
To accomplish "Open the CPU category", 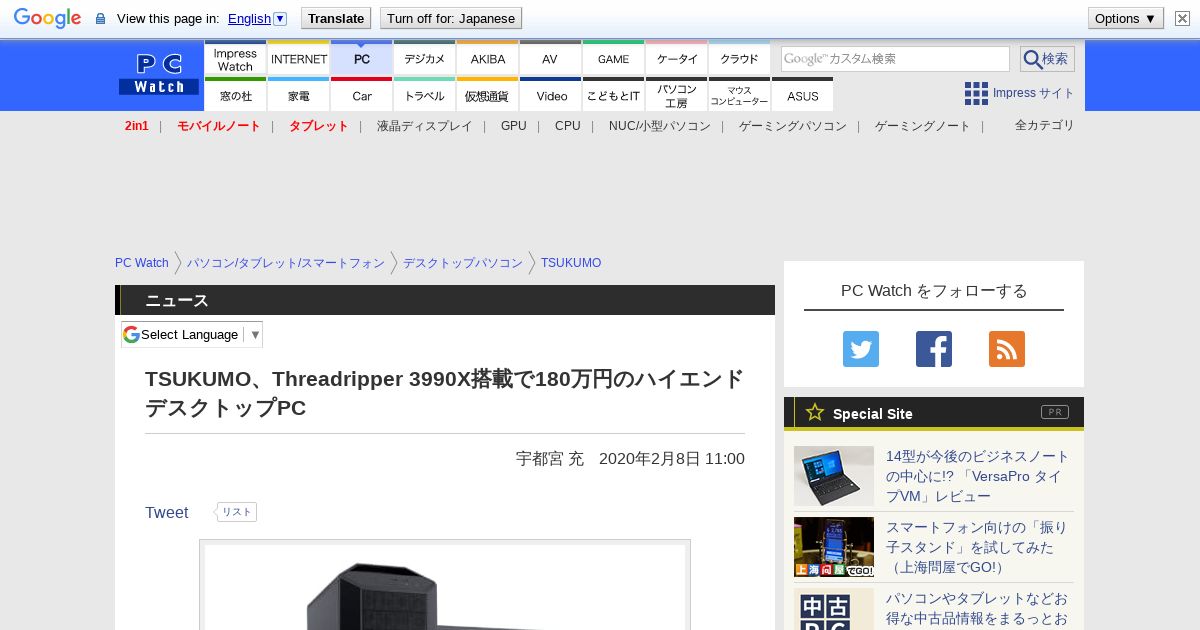I will [x=568, y=126].
